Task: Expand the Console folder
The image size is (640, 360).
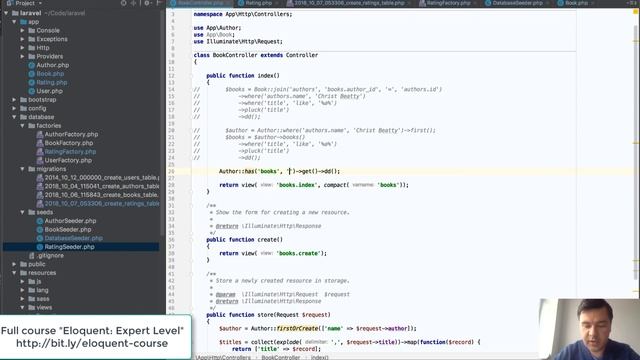Action: (22, 31)
